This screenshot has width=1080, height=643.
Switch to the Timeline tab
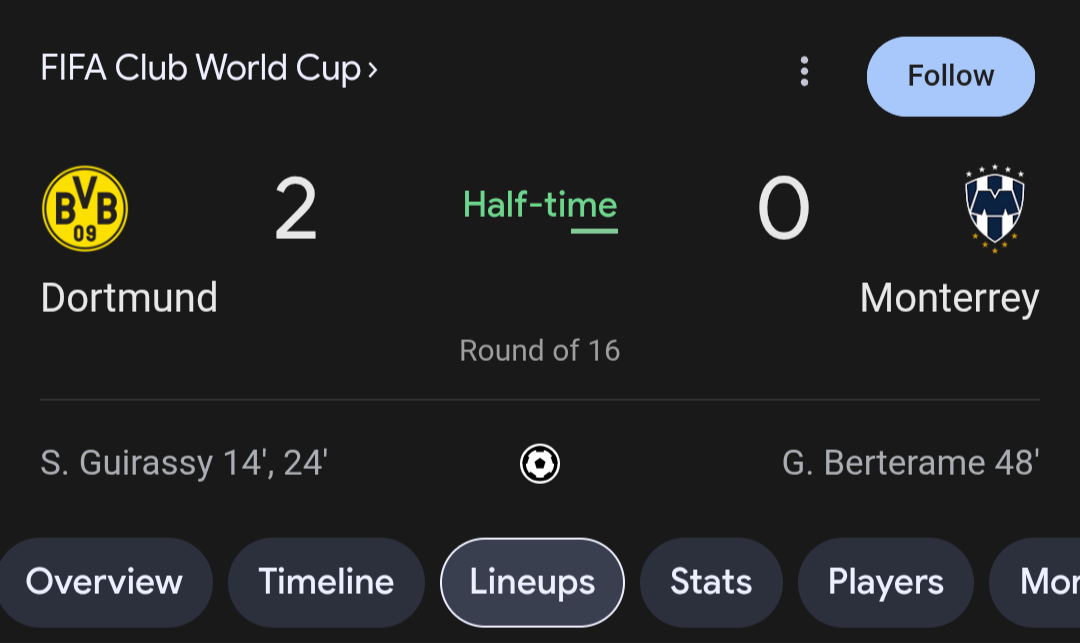[x=326, y=582]
